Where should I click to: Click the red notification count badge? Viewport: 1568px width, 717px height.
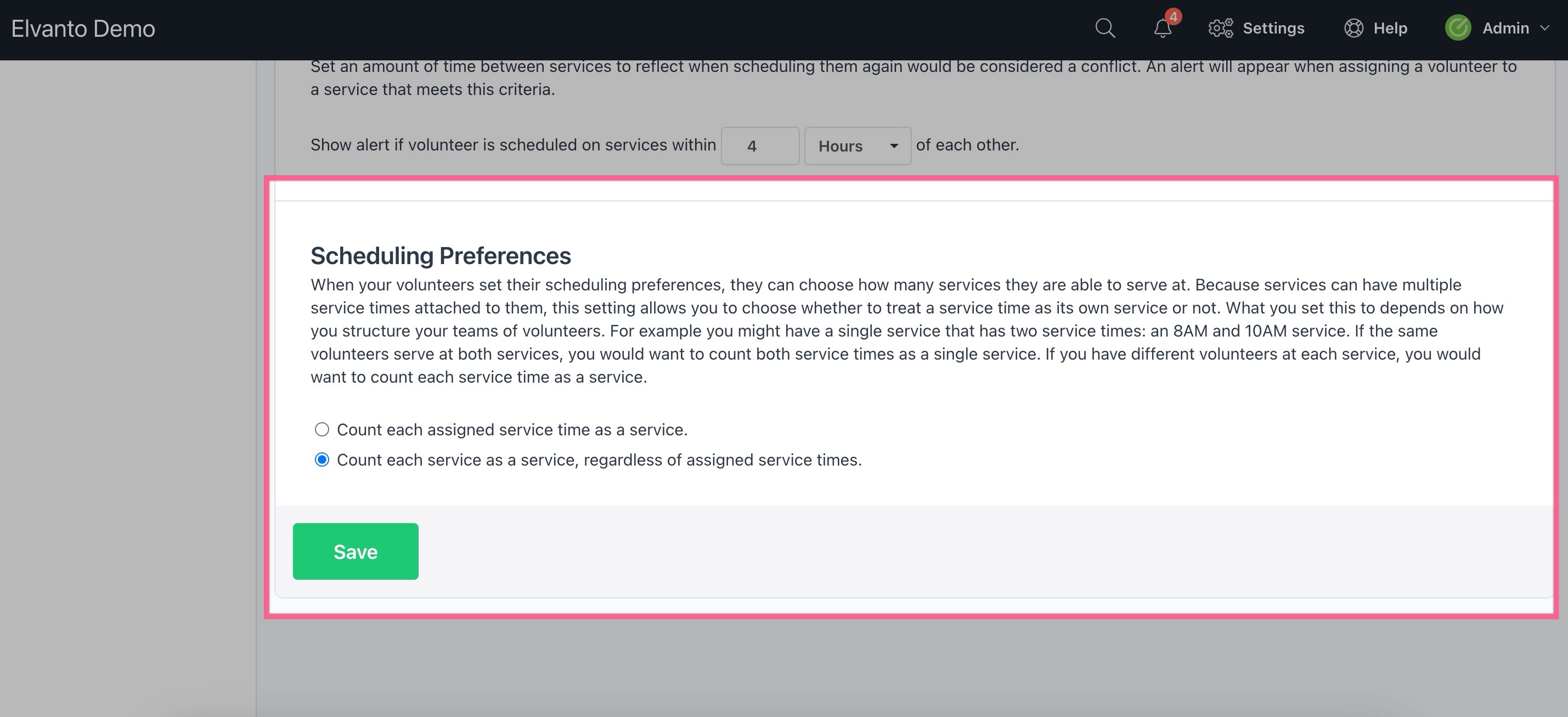1174,16
